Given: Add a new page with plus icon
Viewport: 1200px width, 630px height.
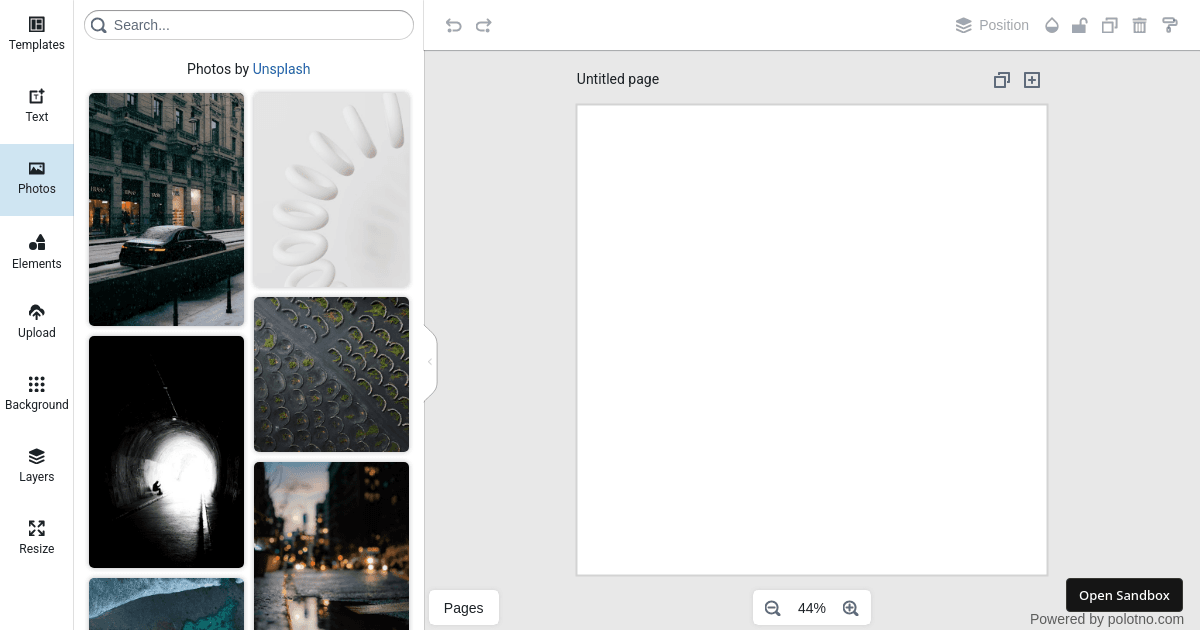Looking at the screenshot, I should (x=1032, y=80).
